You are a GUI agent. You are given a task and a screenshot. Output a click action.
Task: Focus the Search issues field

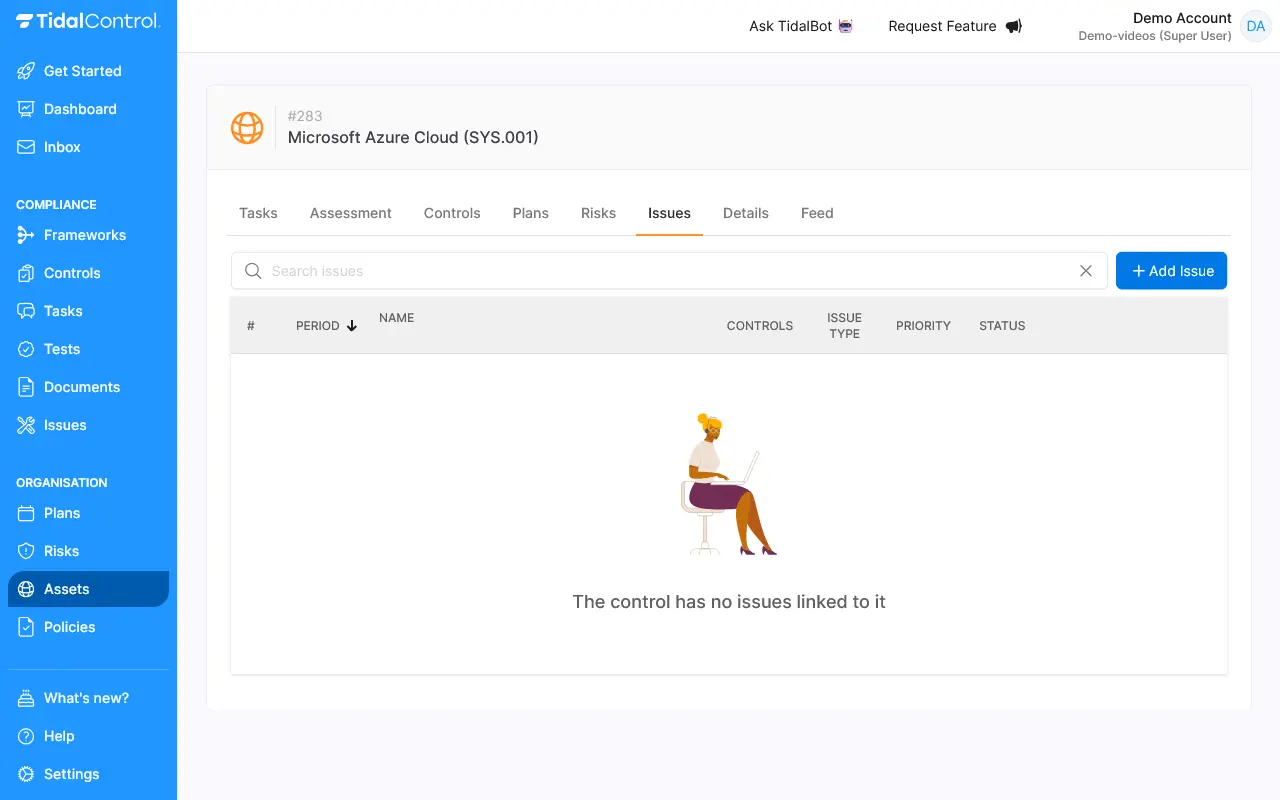(x=669, y=271)
